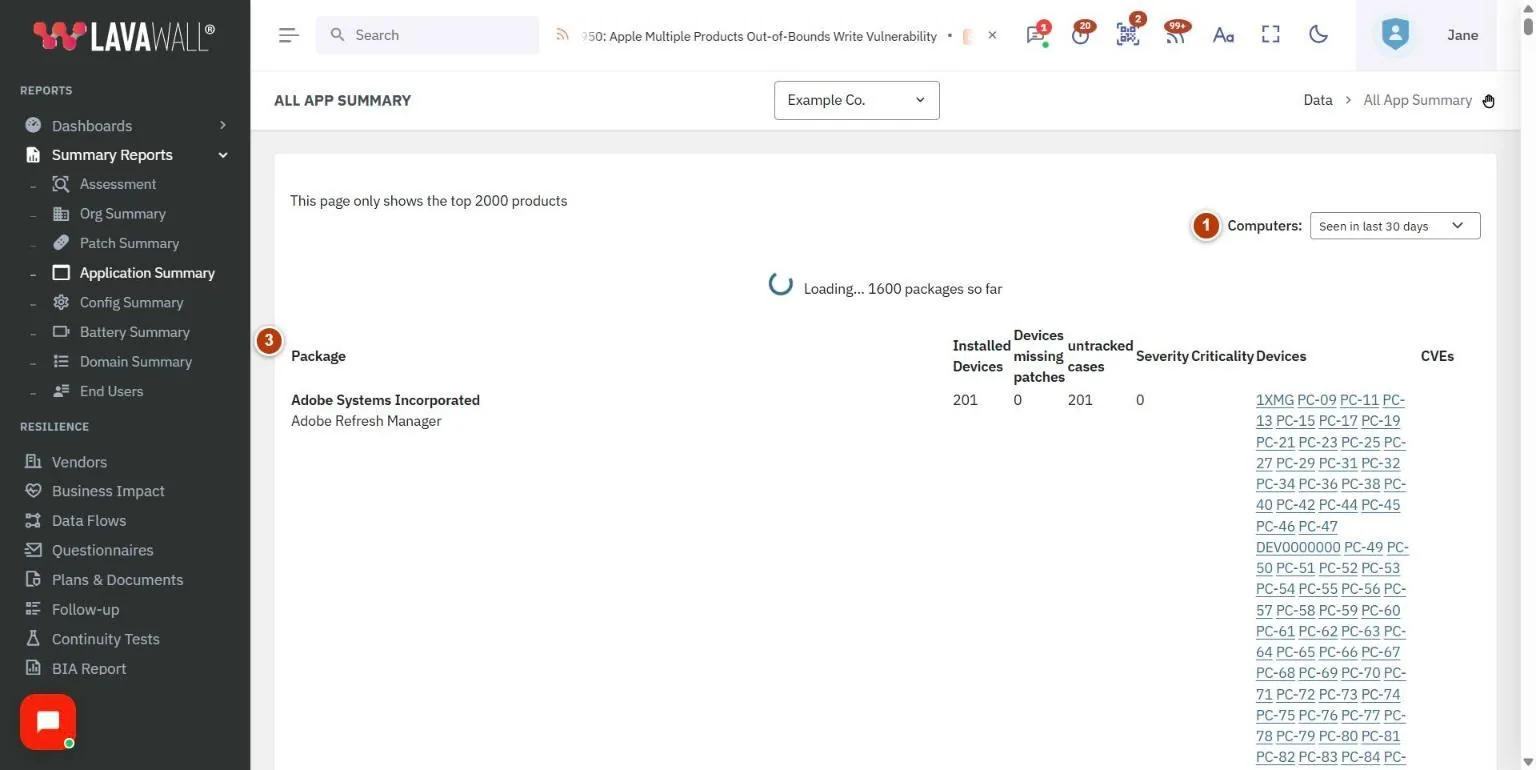Click the Vendors building icon

[33, 462]
